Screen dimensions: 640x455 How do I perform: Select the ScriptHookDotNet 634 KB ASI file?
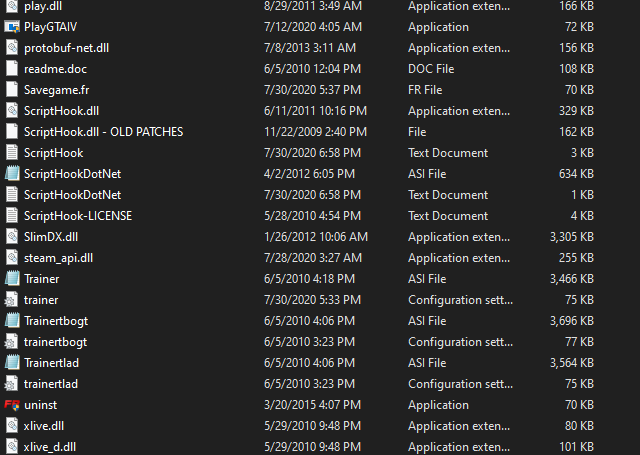pyautogui.click(x=72, y=174)
